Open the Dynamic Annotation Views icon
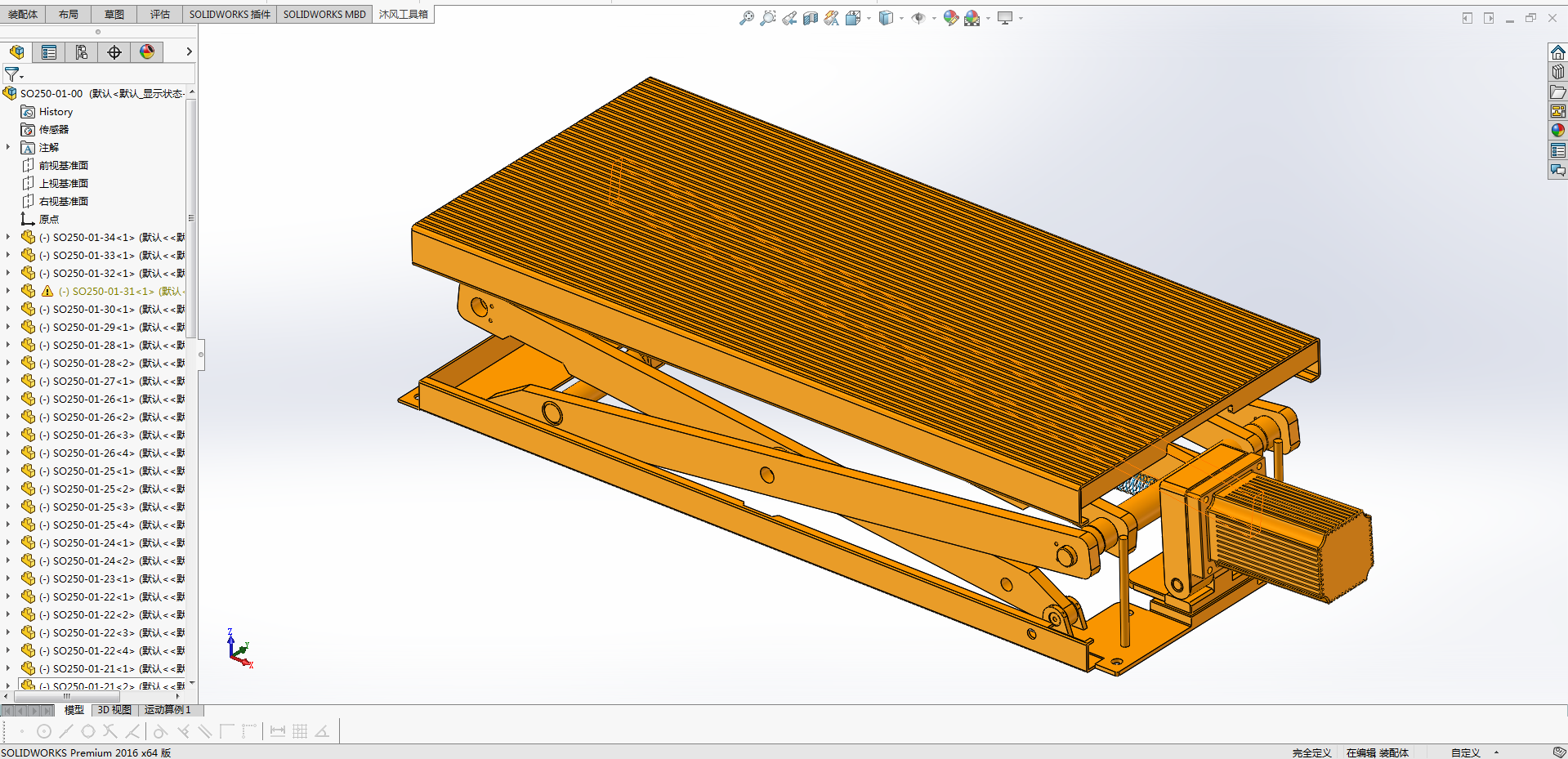 831,18
